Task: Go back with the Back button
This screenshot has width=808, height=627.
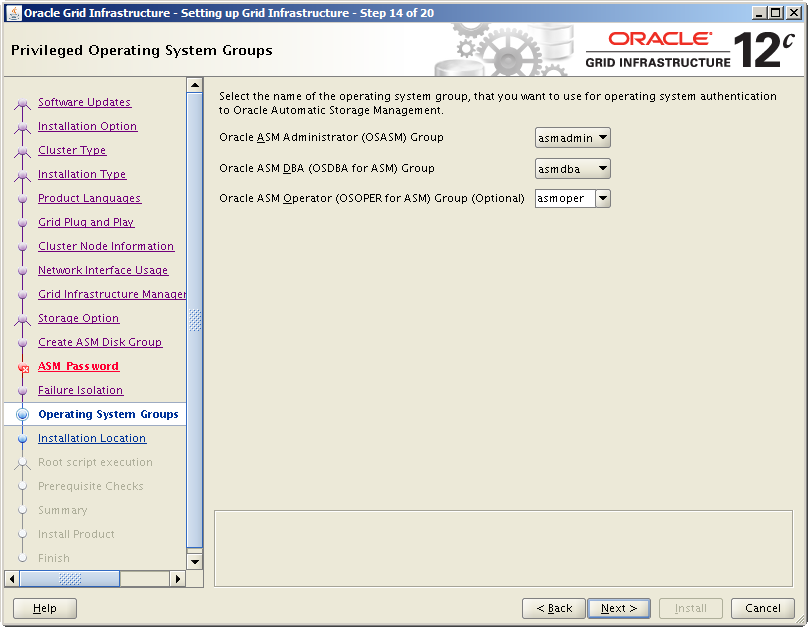Action: click(x=554, y=608)
